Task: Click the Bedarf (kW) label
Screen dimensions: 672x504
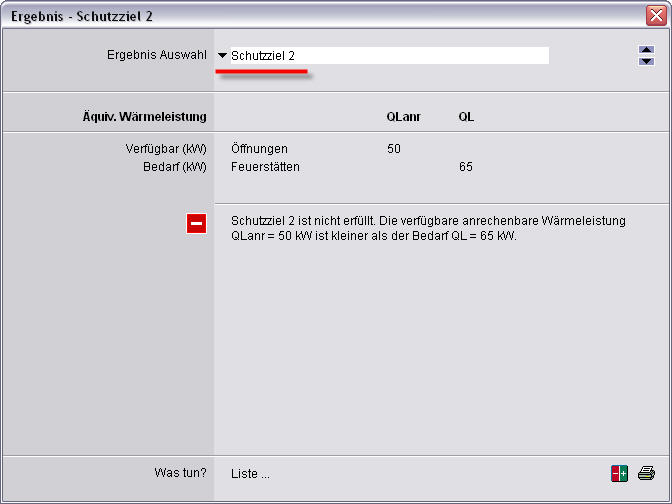Action: click(x=175, y=166)
